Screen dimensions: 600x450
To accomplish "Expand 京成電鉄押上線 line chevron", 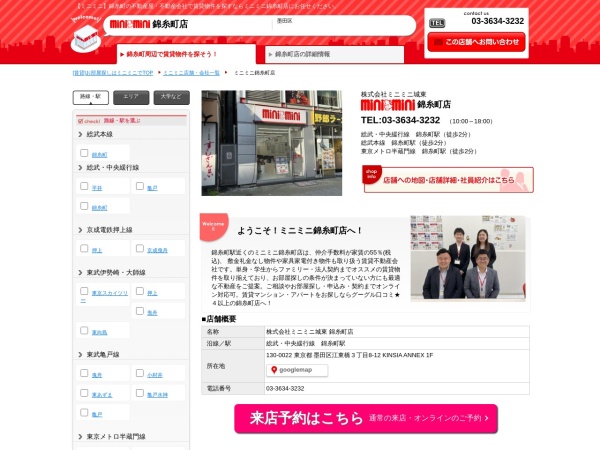I will [80, 230].
